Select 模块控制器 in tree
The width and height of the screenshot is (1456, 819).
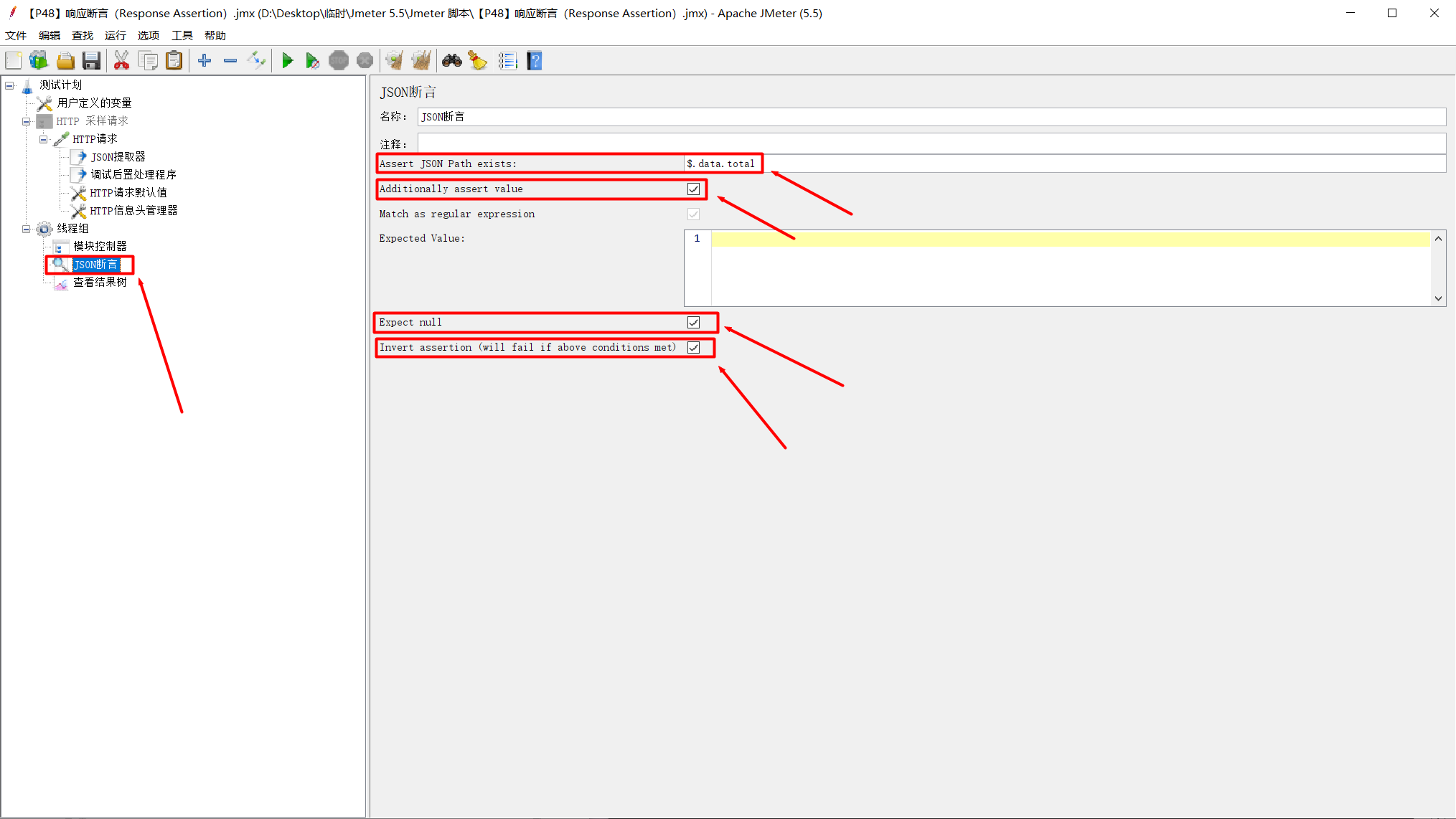coord(100,247)
